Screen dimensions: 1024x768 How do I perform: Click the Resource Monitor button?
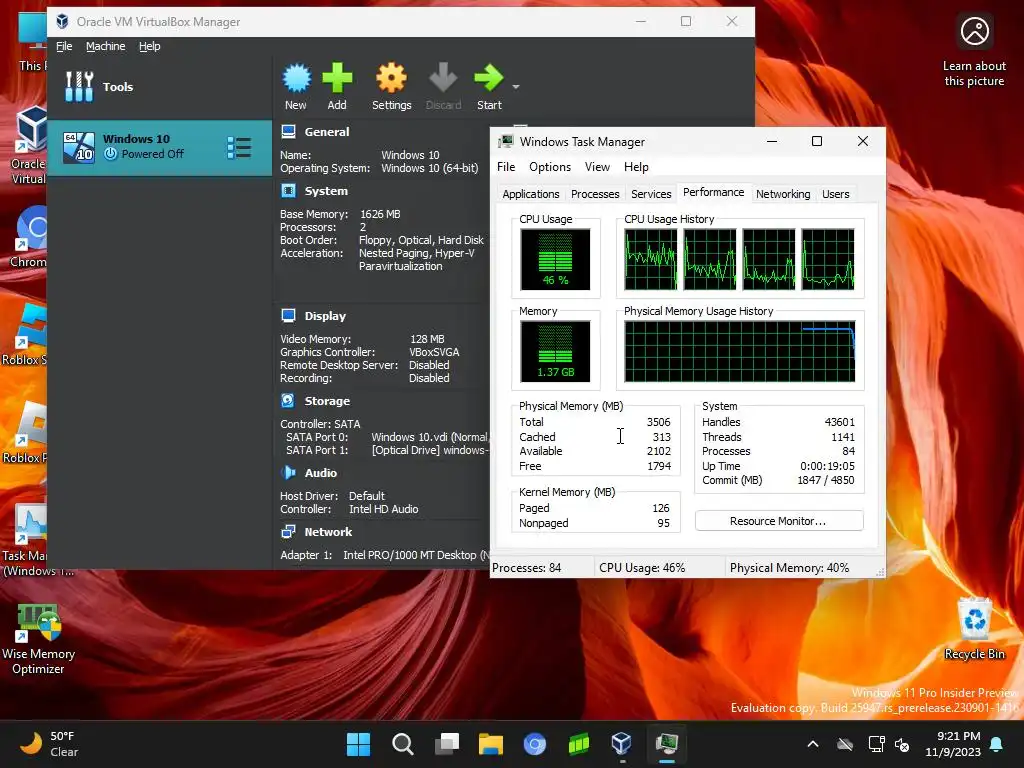tap(778, 521)
